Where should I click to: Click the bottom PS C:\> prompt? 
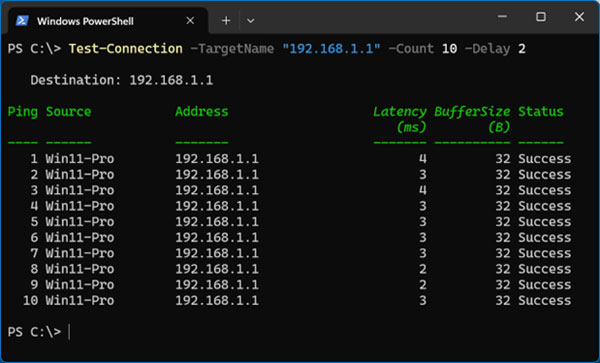[x=34, y=332]
